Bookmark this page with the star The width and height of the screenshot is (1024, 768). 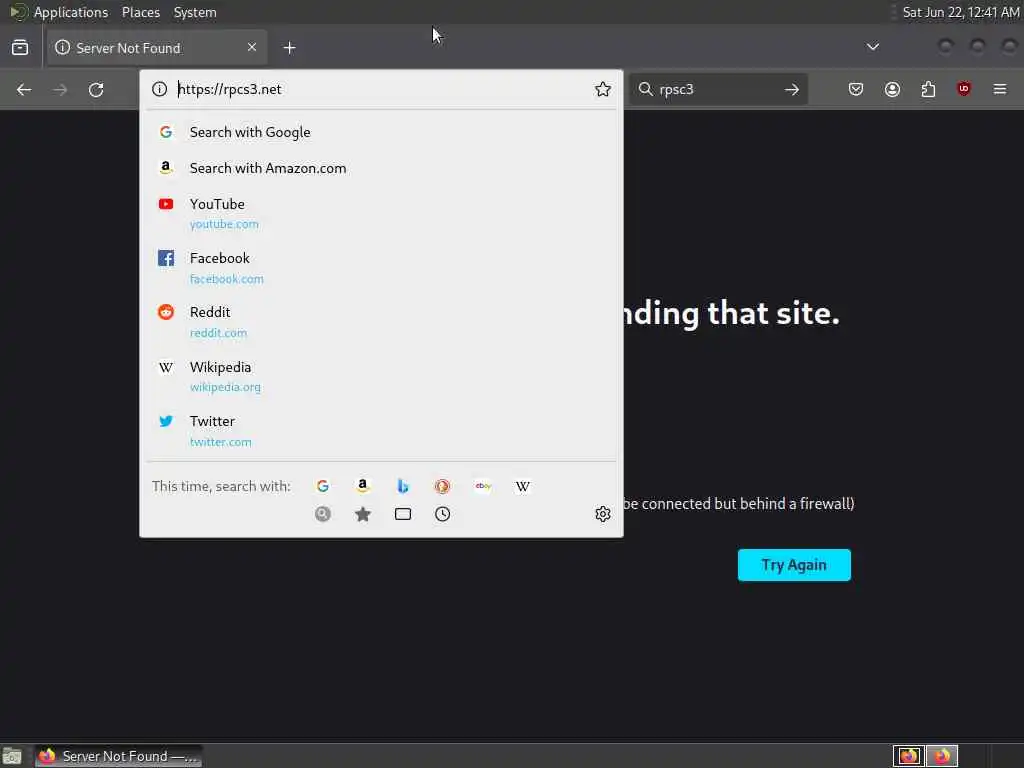click(x=603, y=89)
